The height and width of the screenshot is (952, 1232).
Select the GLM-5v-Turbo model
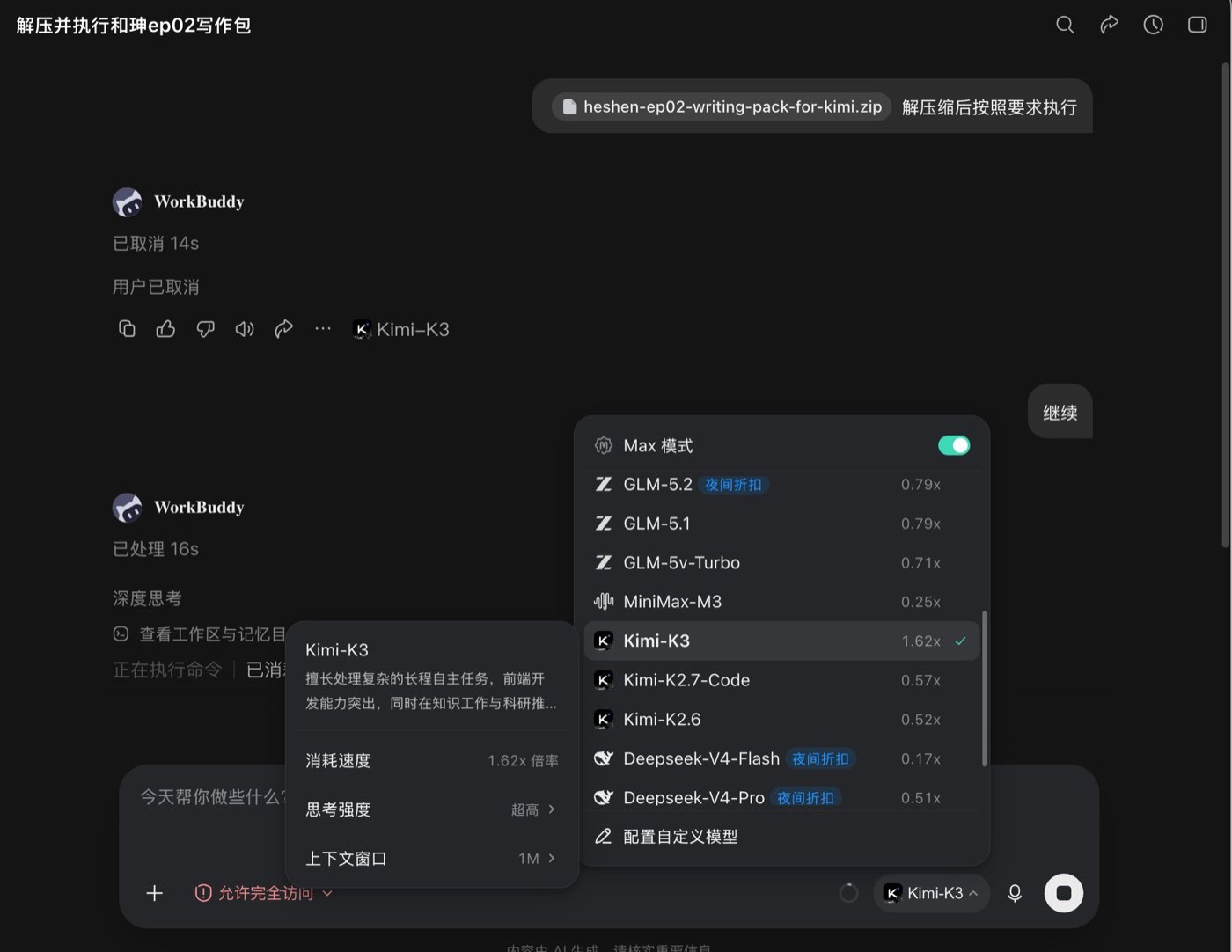781,563
